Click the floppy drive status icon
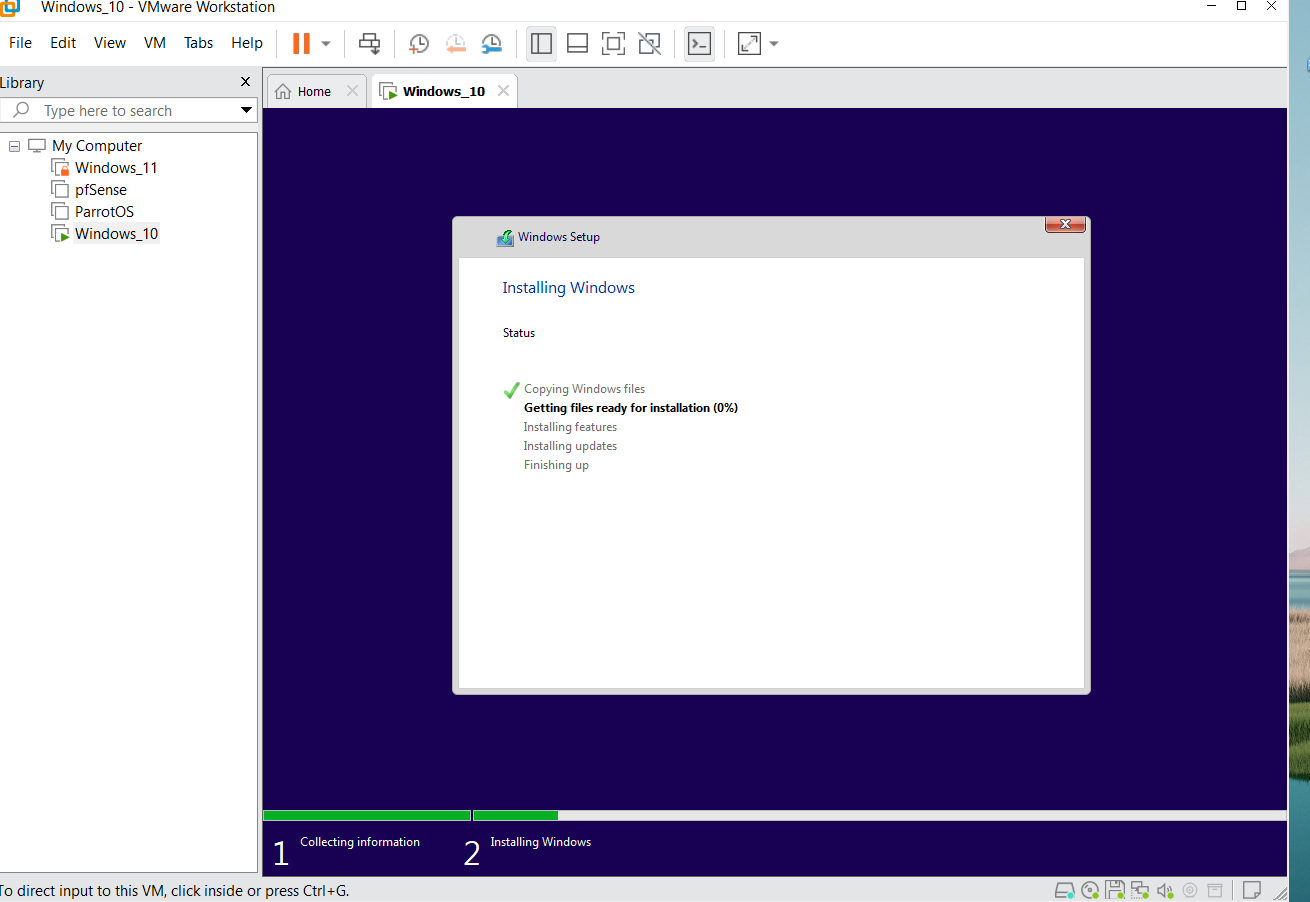Viewport: 1310px width, 902px height. pyautogui.click(x=1115, y=890)
